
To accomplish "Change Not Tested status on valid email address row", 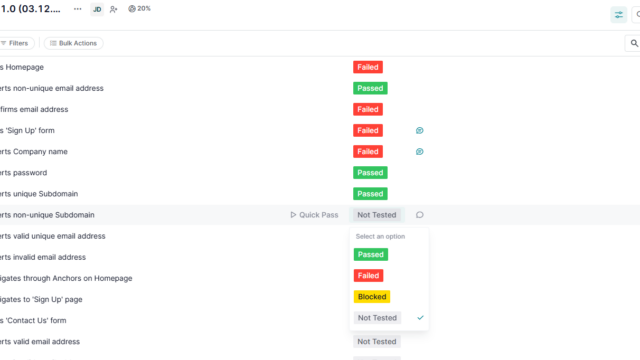I will 377,342.
